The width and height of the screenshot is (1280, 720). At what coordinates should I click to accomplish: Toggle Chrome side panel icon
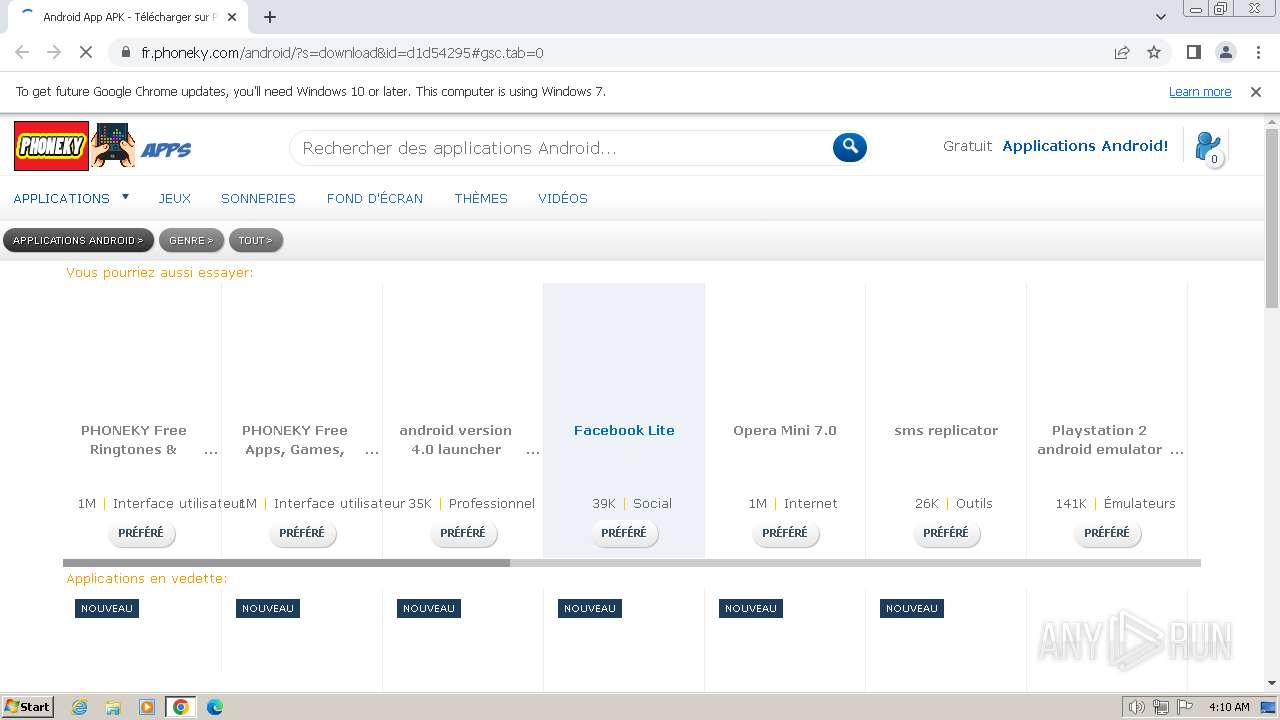[x=1193, y=52]
